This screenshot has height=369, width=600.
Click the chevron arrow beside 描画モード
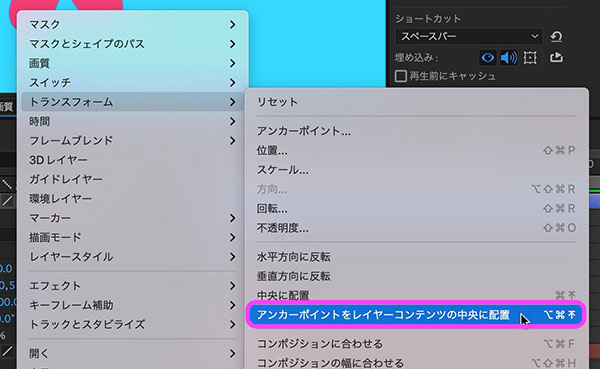[x=232, y=237]
